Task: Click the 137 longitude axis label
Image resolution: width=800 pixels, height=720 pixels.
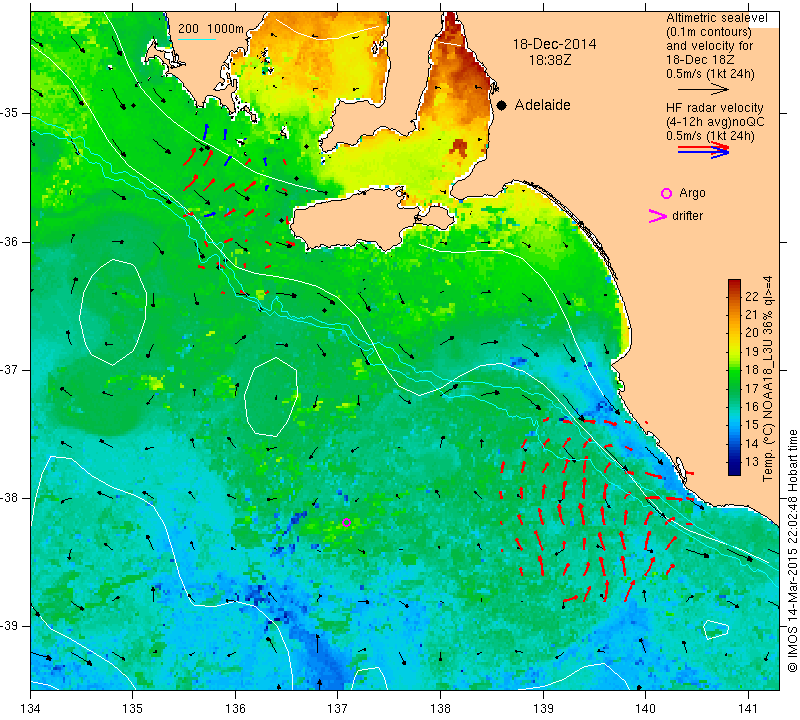Action: pyautogui.click(x=338, y=709)
